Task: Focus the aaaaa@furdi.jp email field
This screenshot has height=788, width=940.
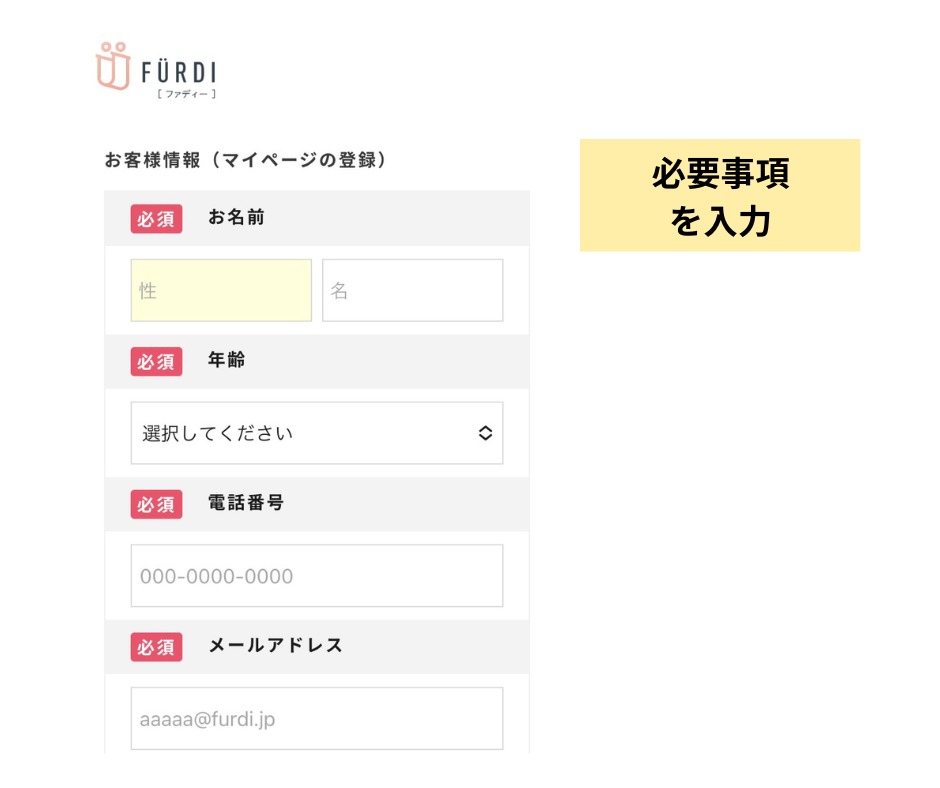Action: [x=317, y=718]
